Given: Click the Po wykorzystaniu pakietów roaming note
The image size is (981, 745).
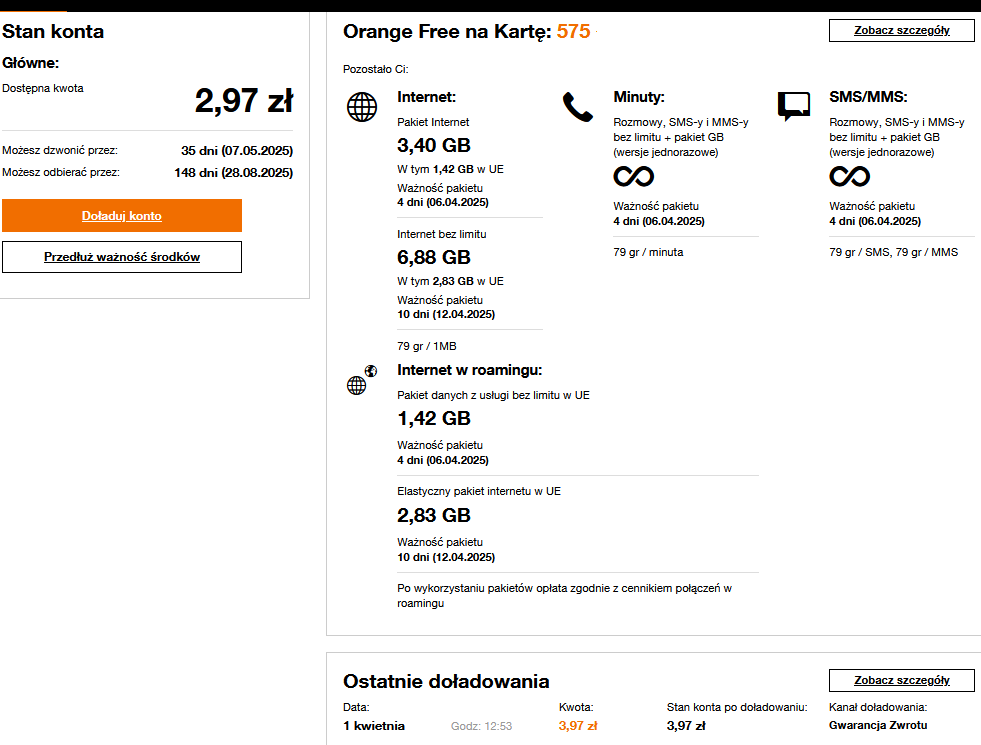Looking at the screenshot, I should [x=564, y=595].
